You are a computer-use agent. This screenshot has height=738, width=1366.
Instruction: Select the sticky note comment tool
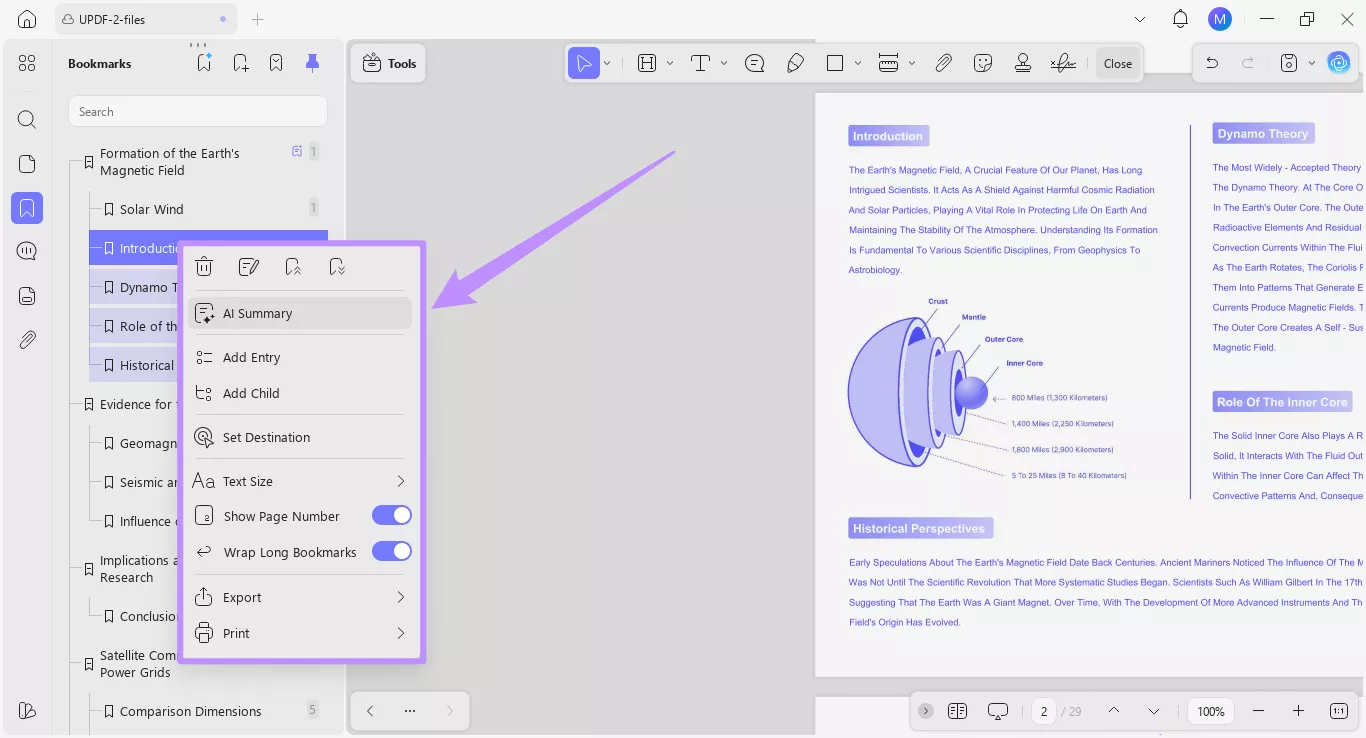click(x=755, y=63)
